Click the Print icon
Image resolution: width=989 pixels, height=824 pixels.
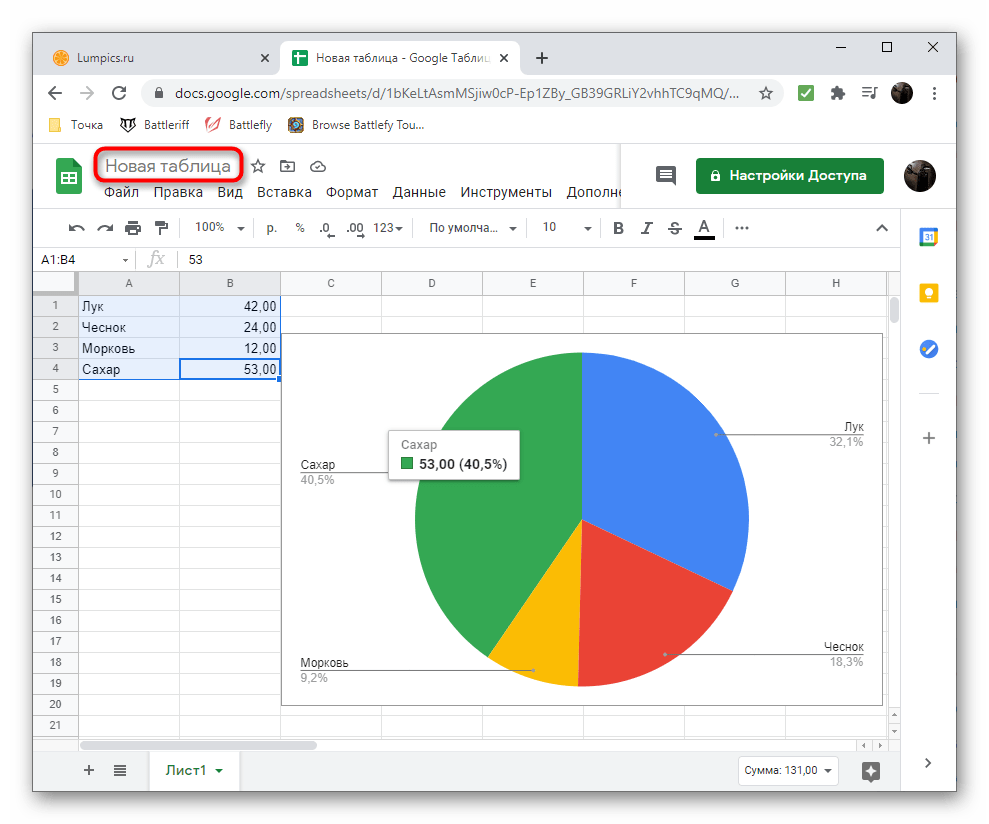132,228
